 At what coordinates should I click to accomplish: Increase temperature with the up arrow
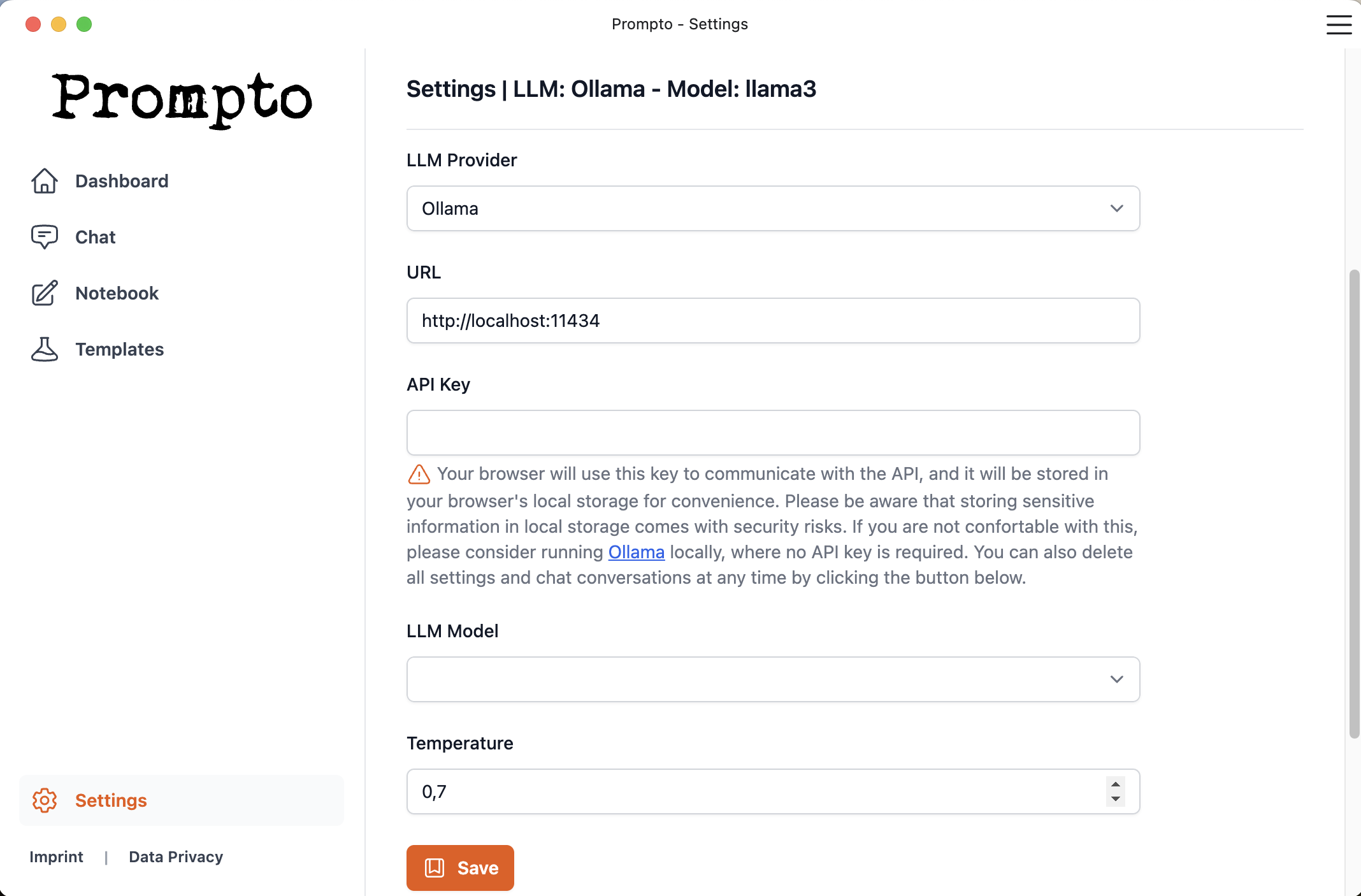click(x=1116, y=784)
